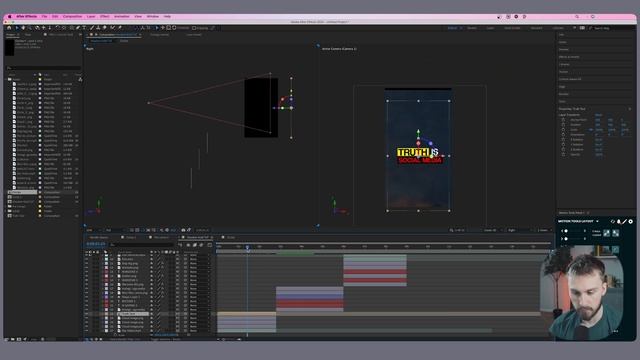Screen dimensions: 640x360
Task: Open the Composition menu
Action: [72, 17]
